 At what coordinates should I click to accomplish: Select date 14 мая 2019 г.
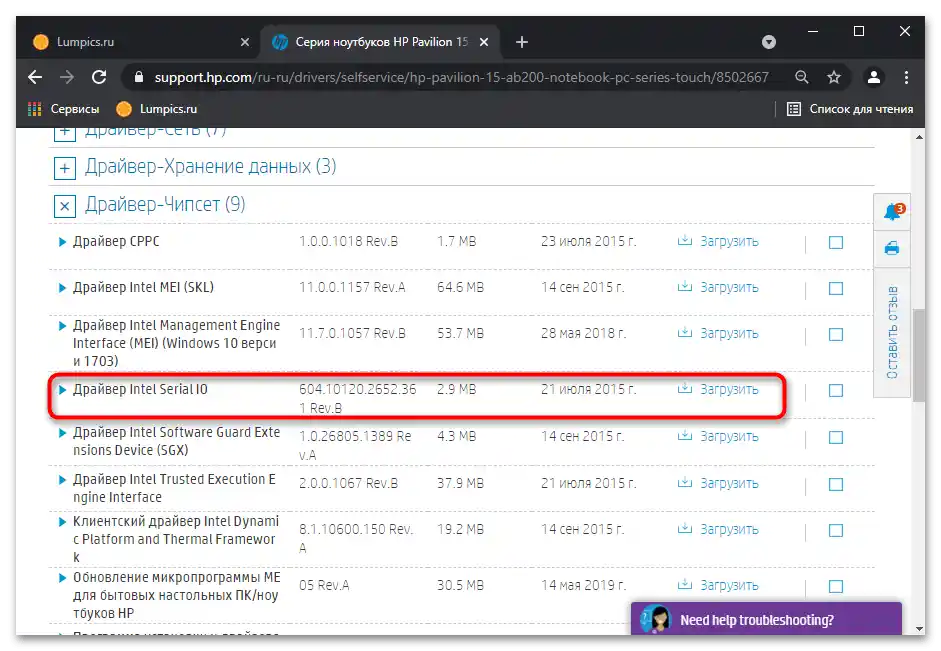pyautogui.click(x=583, y=585)
